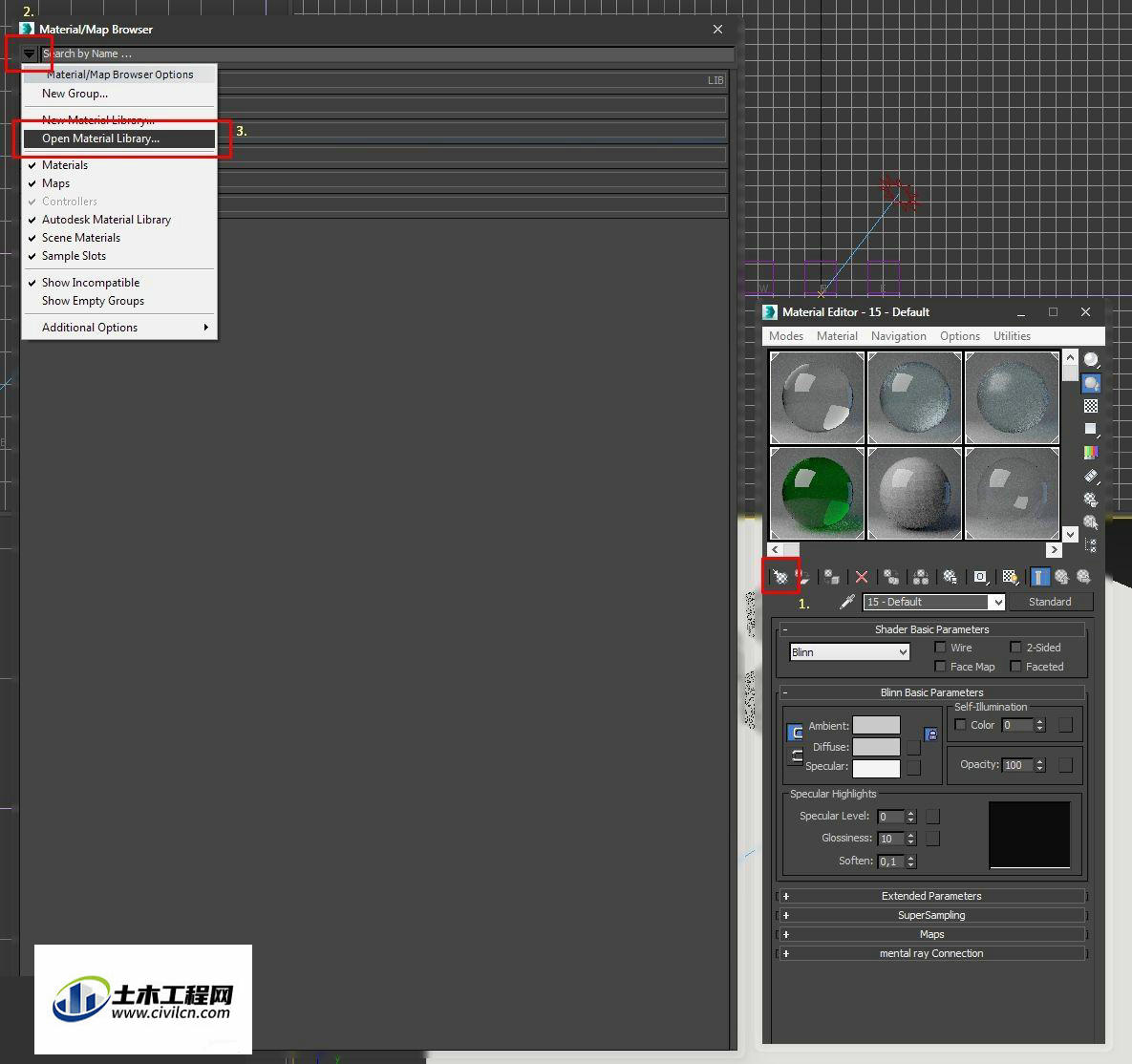Open the Options menu in Material Editor
The image size is (1132, 1064).
point(960,336)
